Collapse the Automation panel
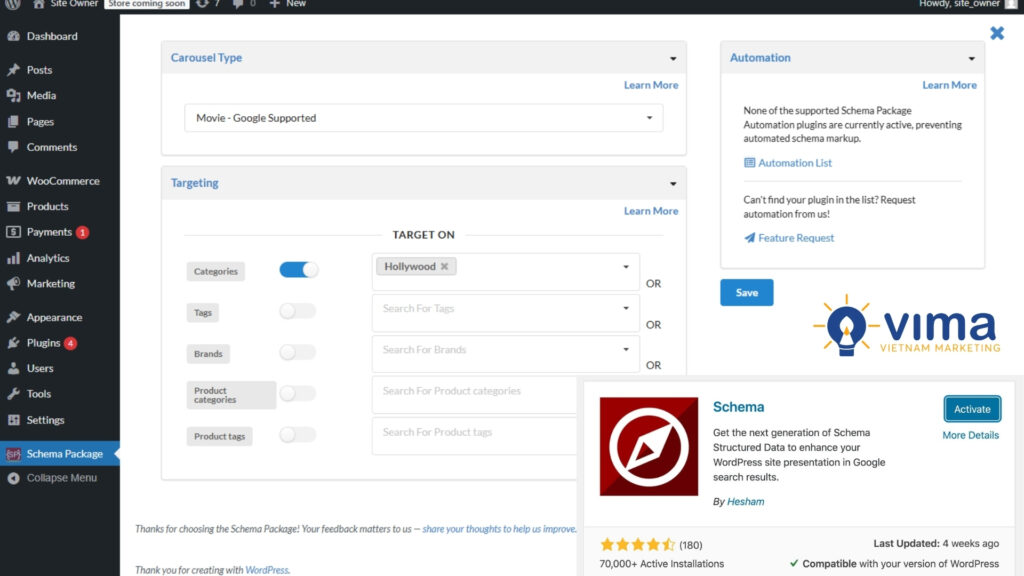The image size is (1024, 576). pyautogui.click(x=970, y=57)
